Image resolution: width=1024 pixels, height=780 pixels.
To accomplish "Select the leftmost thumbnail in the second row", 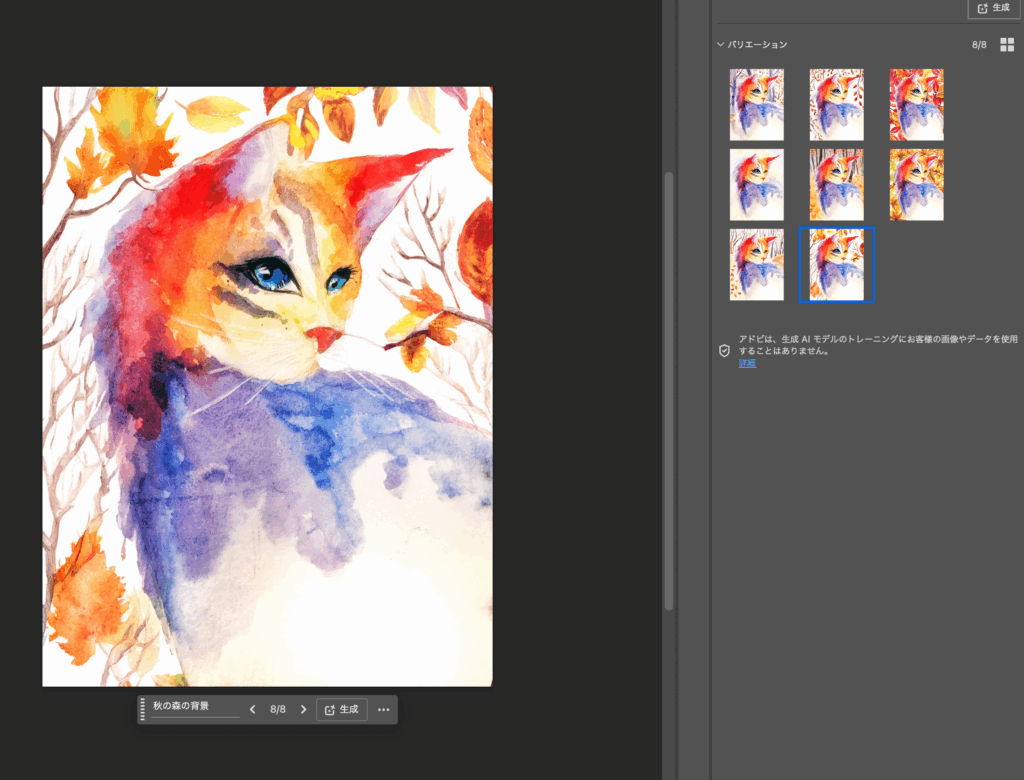I will click(x=756, y=184).
